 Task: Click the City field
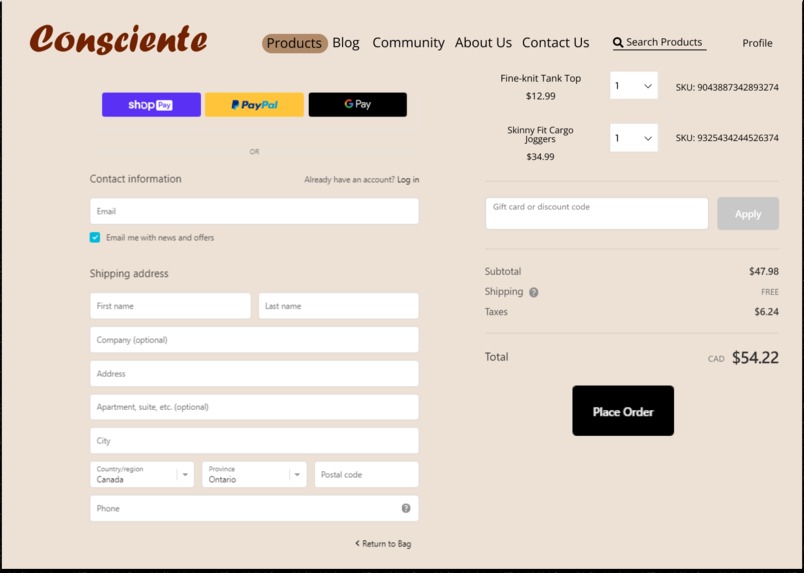pos(254,441)
